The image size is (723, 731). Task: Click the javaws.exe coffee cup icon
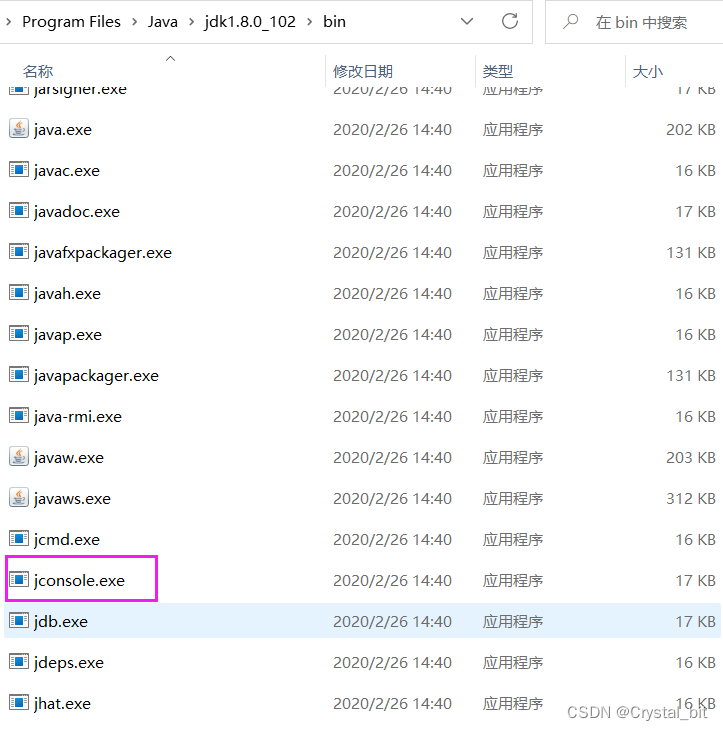(19, 498)
